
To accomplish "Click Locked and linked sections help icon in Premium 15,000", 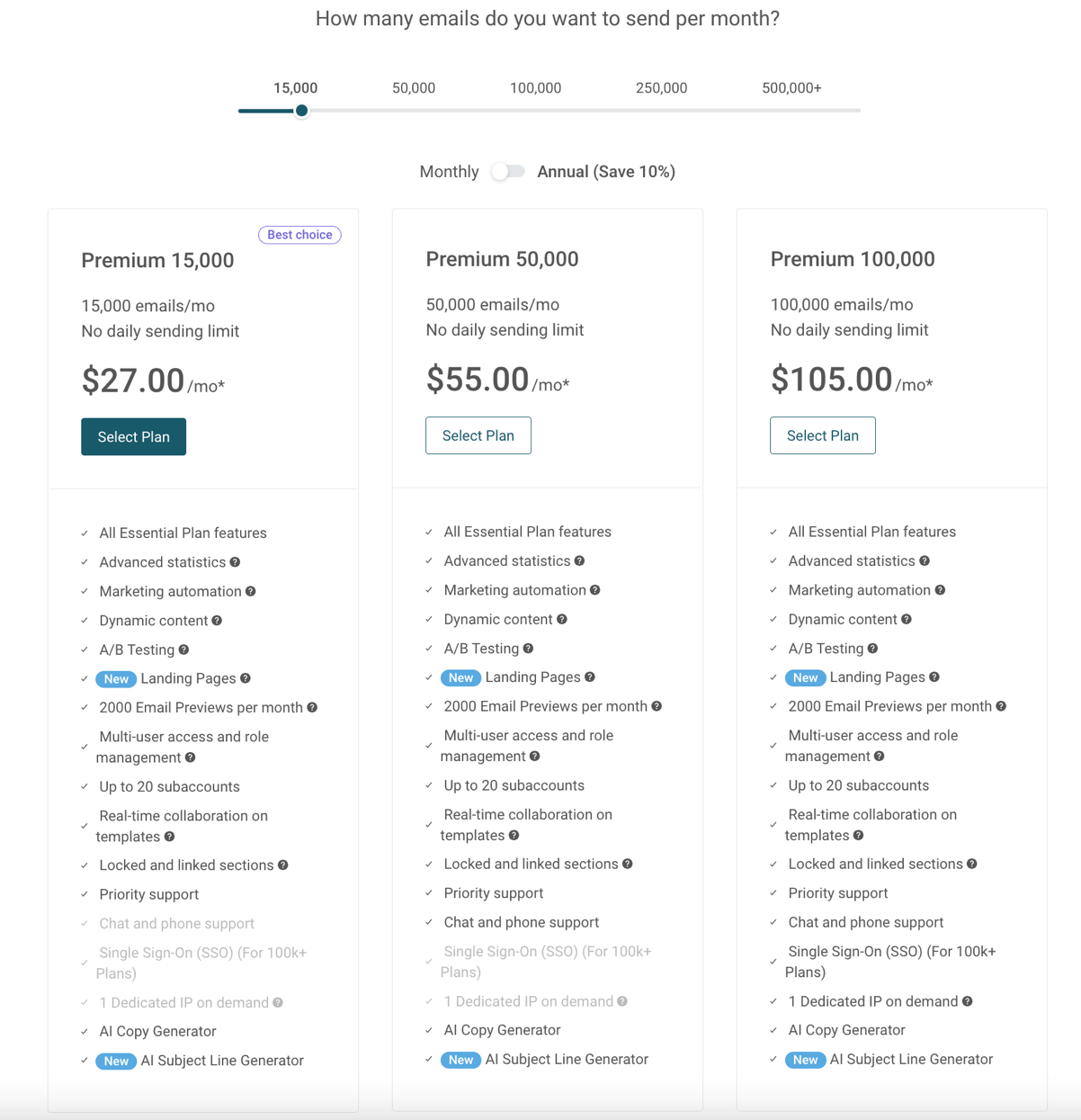I will 283,865.
